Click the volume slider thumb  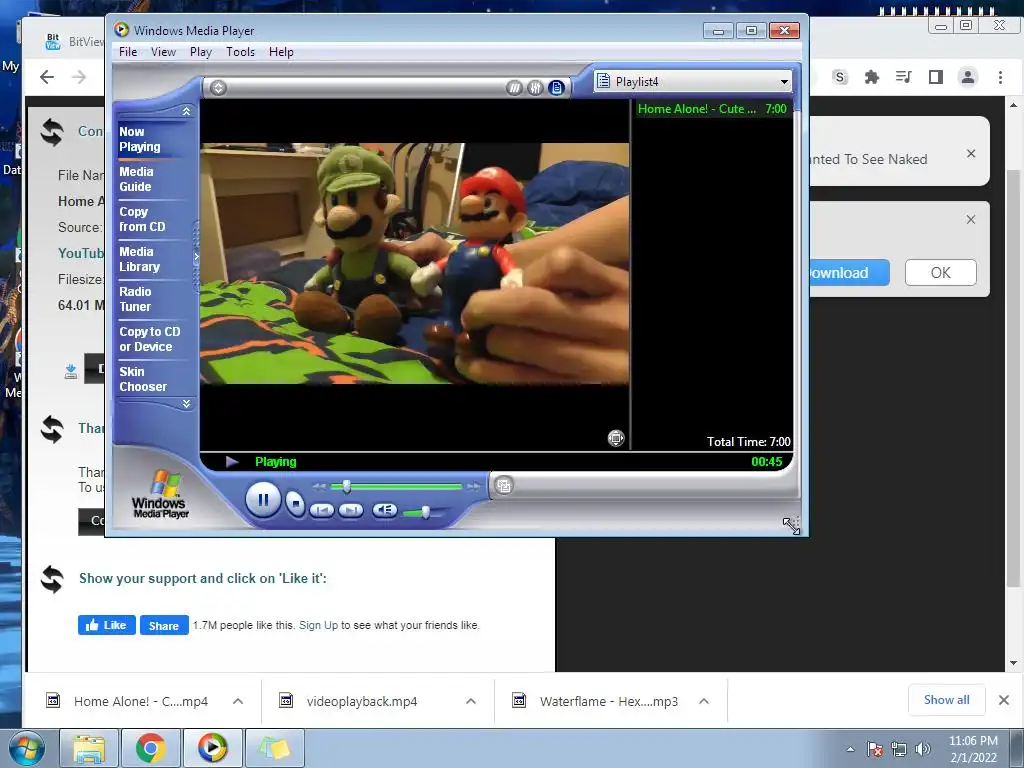pyautogui.click(x=425, y=513)
